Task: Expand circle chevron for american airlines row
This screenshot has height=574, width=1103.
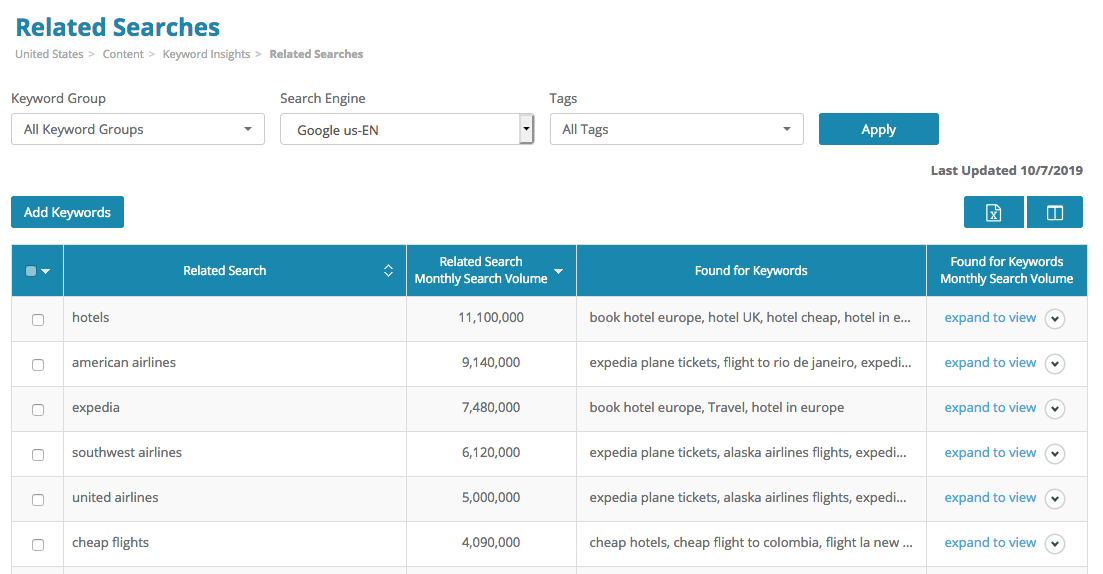Action: (x=1054, y=363)
